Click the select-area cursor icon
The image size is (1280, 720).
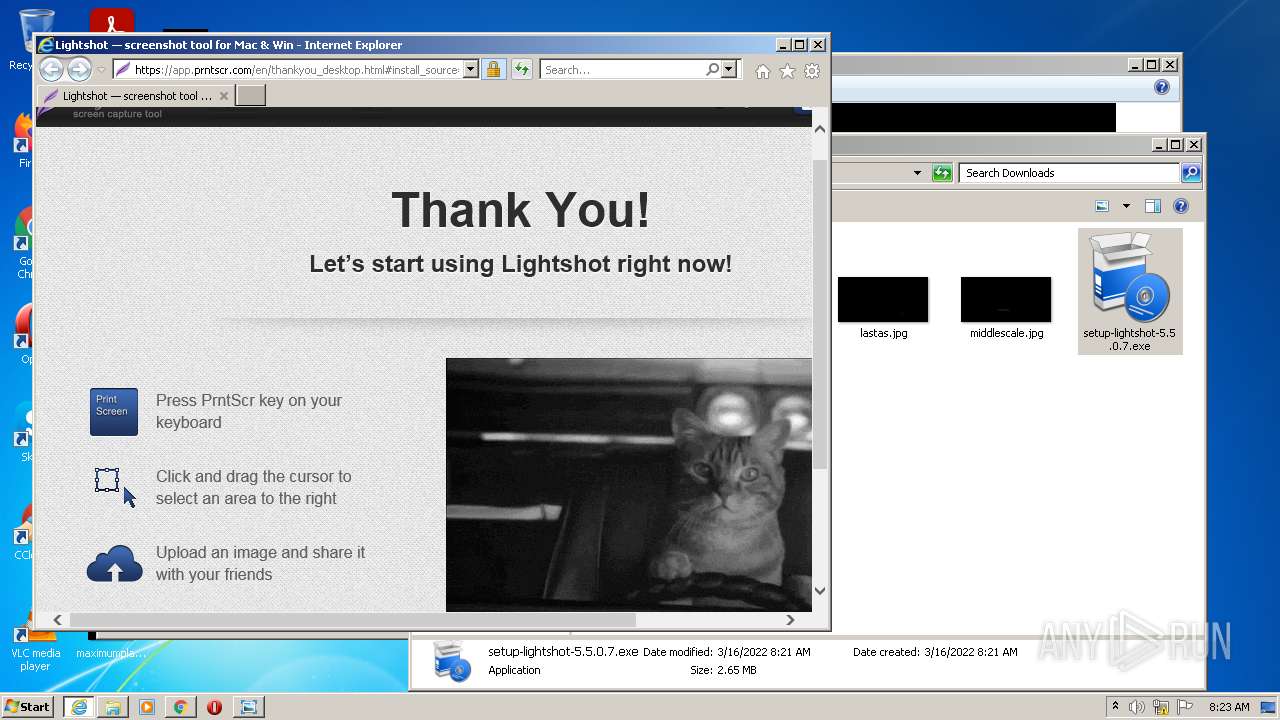[x=115, y=487]
